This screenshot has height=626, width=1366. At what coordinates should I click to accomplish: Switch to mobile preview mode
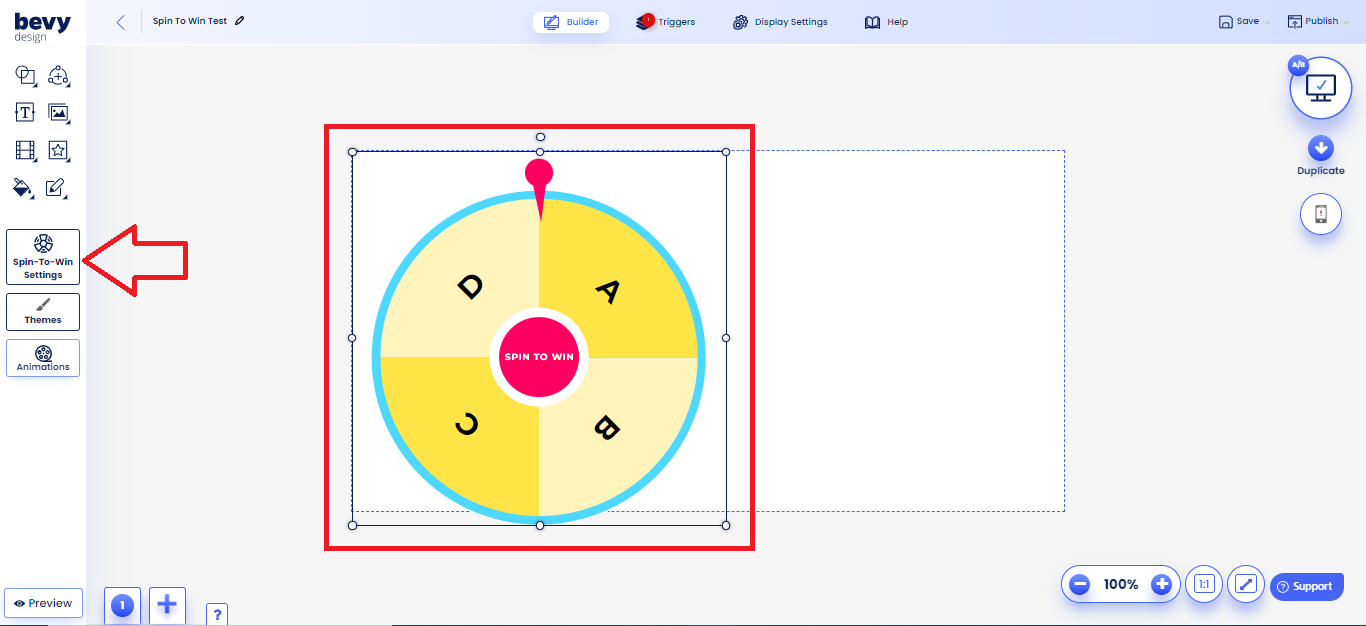[x=1321, y=213]
